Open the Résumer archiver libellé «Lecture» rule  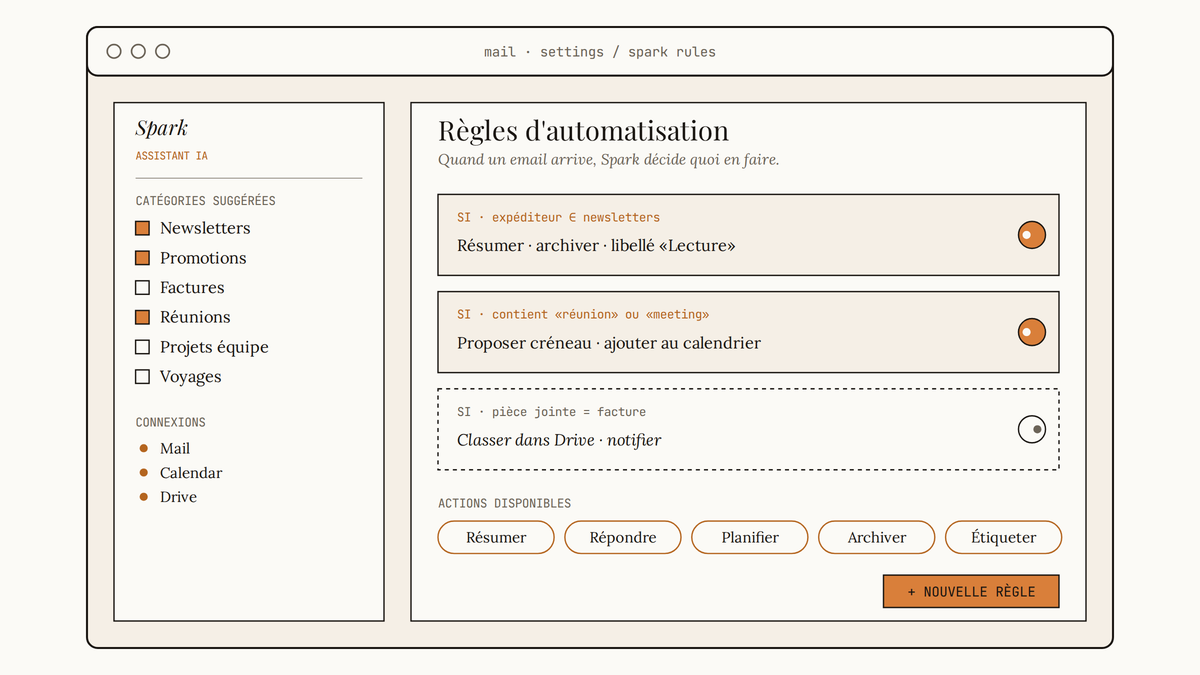tap(748, 235)
